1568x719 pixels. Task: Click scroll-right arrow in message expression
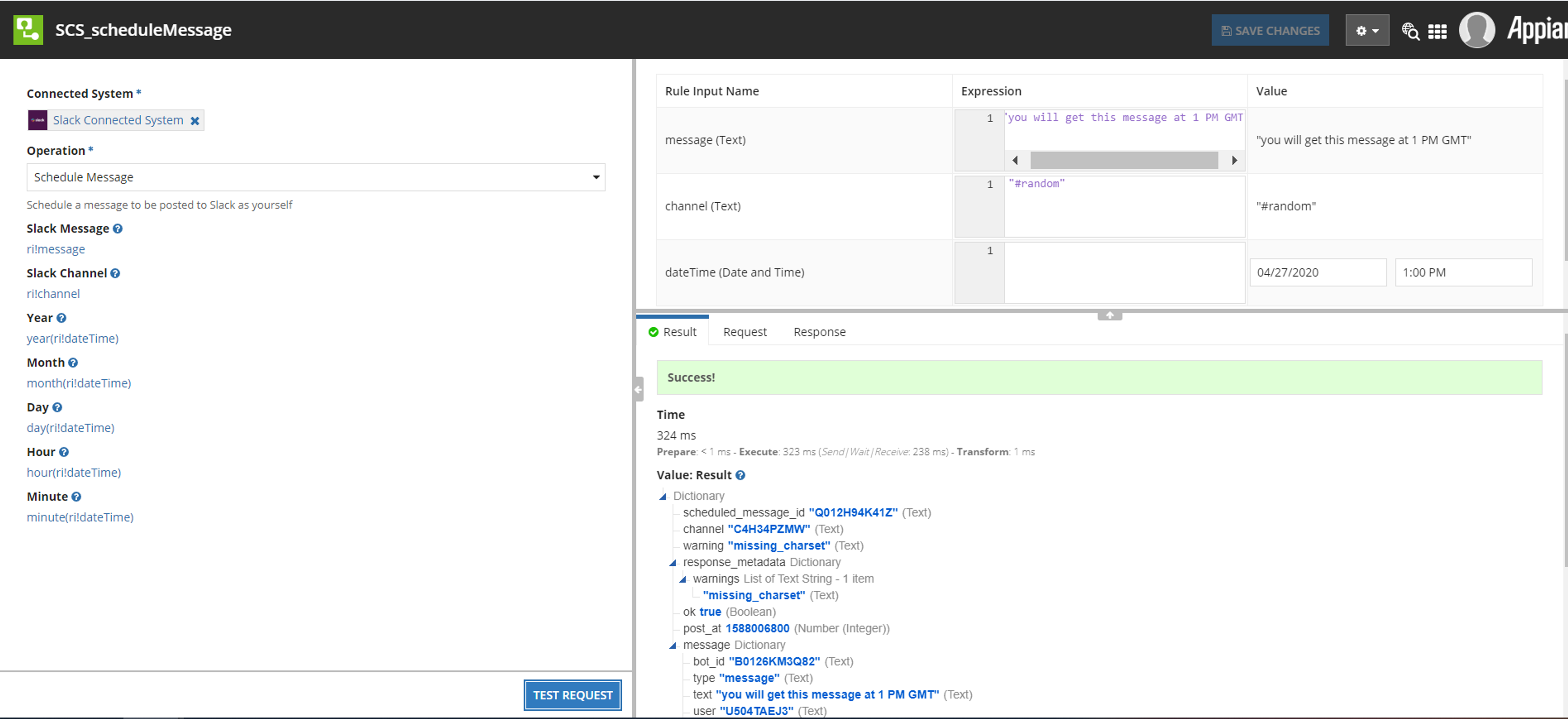1234,161
